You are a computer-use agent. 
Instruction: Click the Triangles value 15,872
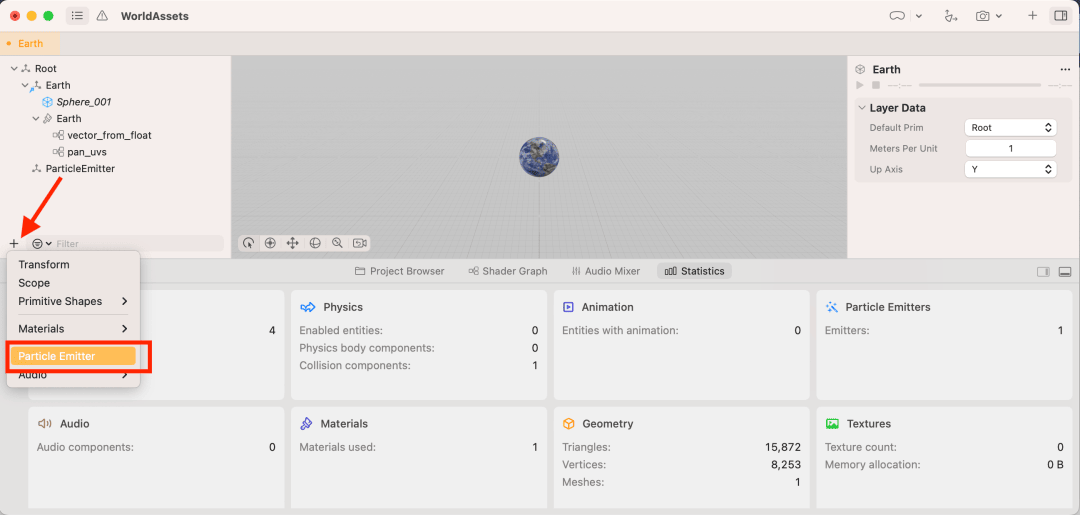coord(782,447)
